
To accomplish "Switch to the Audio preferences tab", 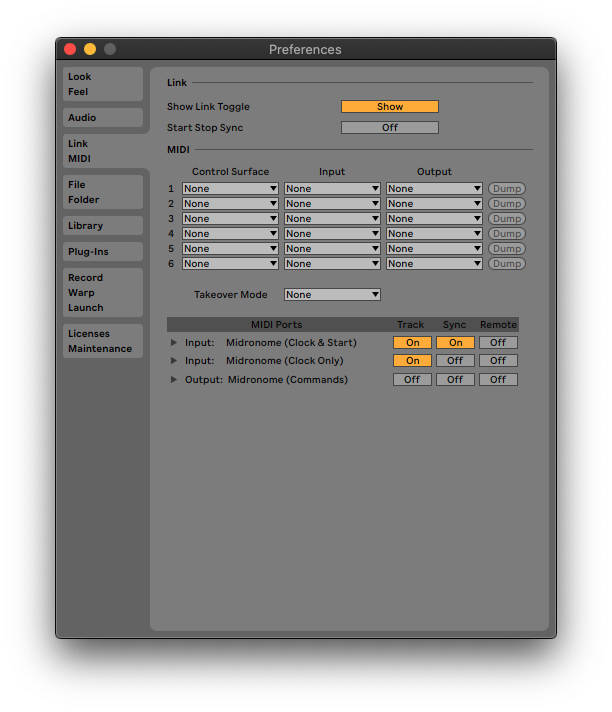I will tap(103, 118).
